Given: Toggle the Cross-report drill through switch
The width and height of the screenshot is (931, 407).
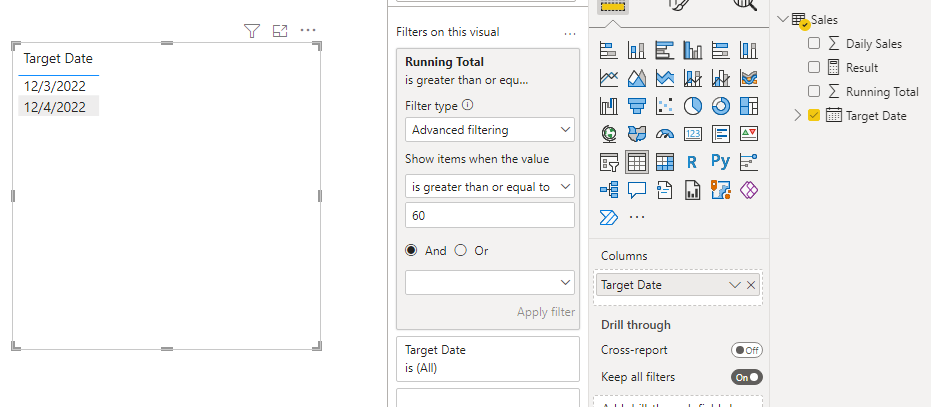Looking at the screenshot, I should (x=746, y=350).
